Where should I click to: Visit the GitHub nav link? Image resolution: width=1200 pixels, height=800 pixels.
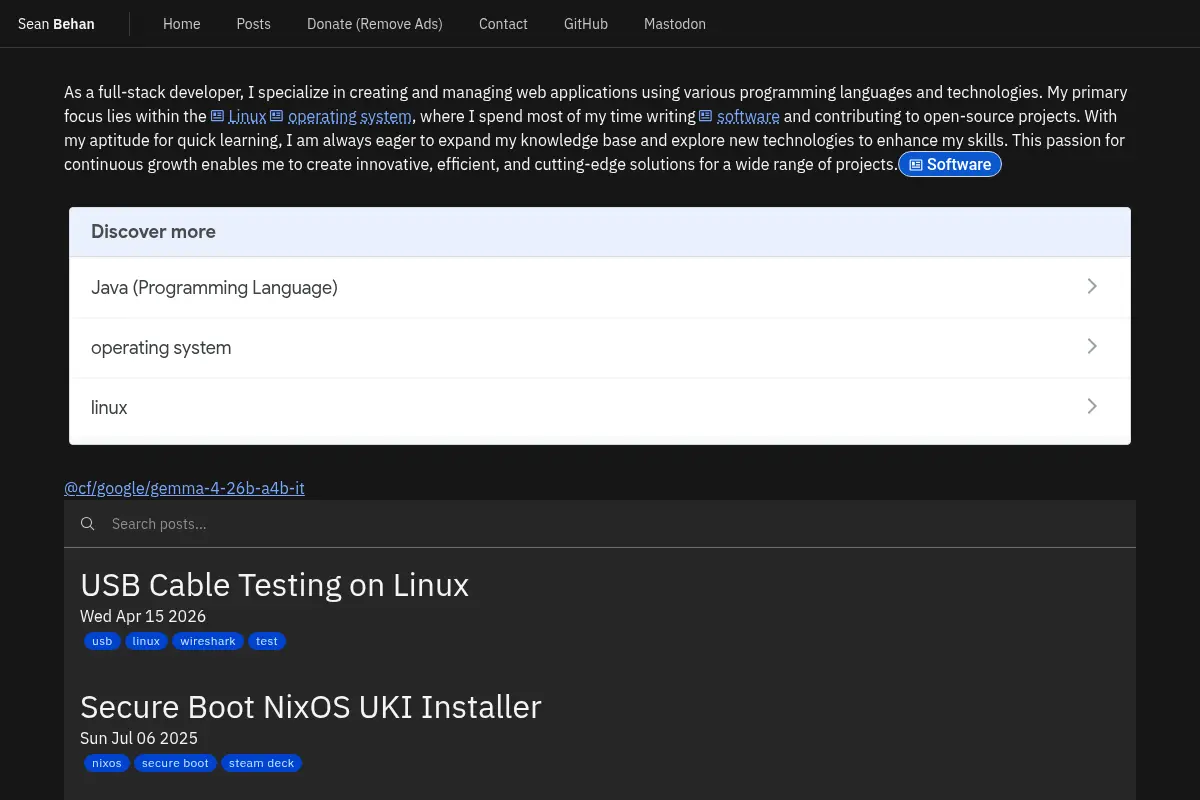586,24
